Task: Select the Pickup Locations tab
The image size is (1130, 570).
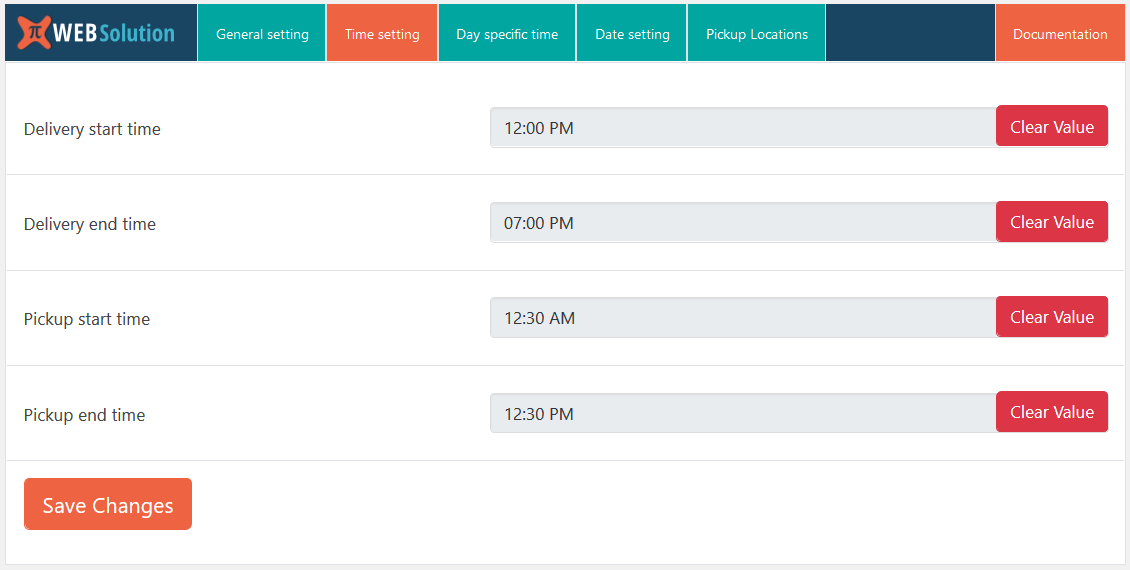Action: click(757, 34)
